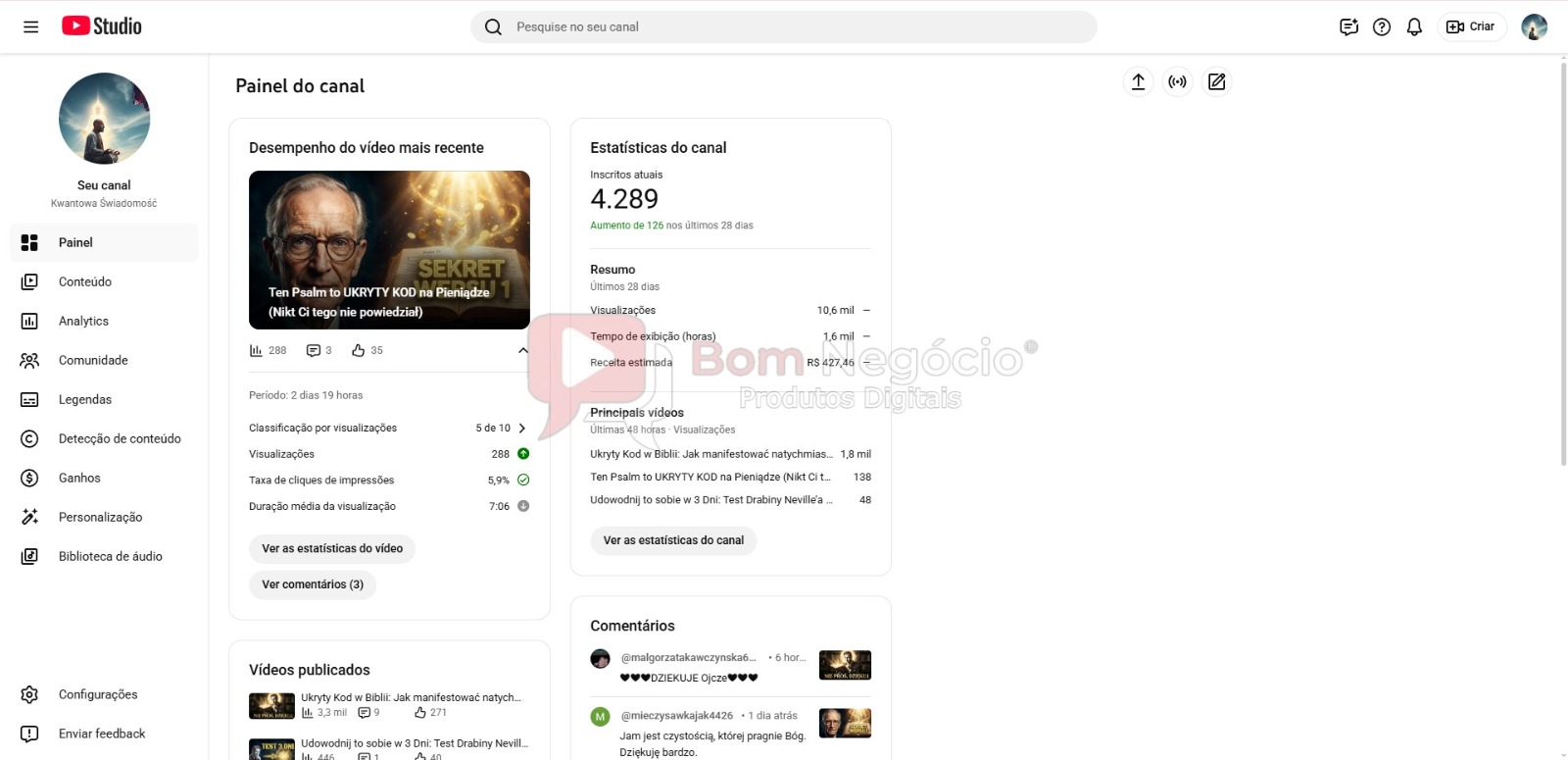Image resolution: width=1568 pixels, height=760 pixels.
Task: Open Analytics in the sidebar
Action: [x=104, y=321]
